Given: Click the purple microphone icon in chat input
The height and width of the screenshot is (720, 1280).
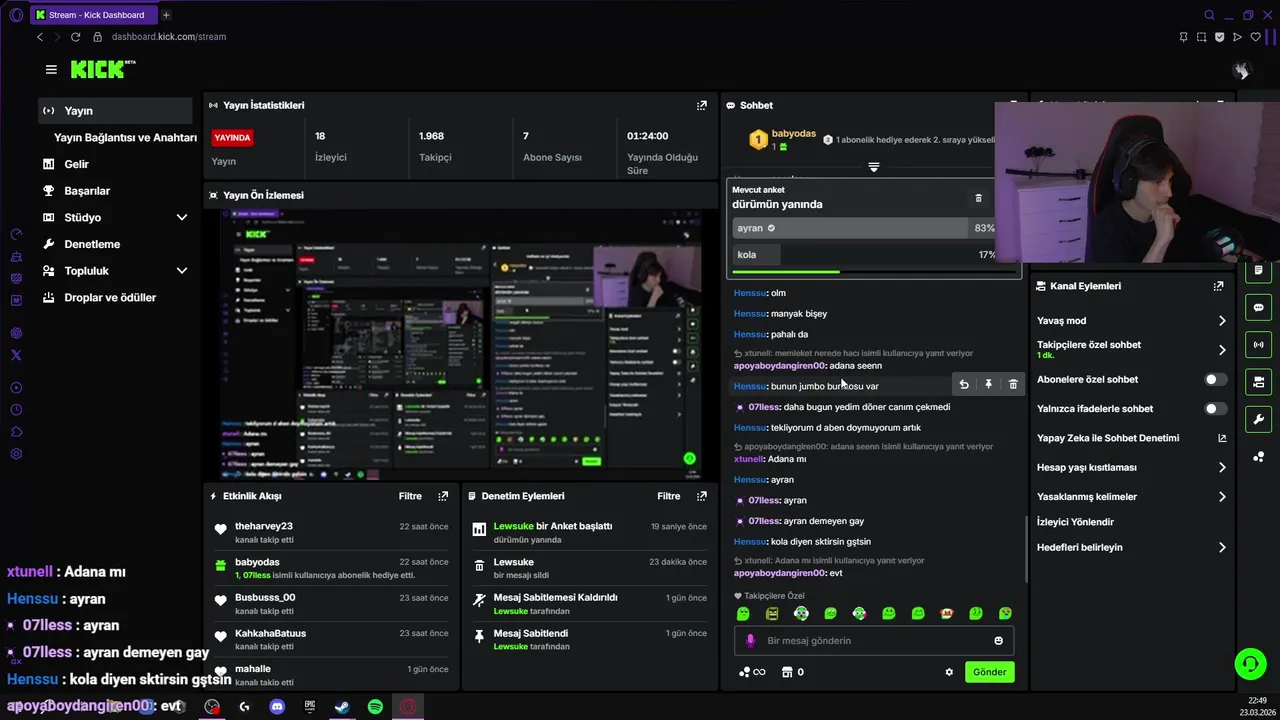Looking at the screenshot, I should coord(751,641).
